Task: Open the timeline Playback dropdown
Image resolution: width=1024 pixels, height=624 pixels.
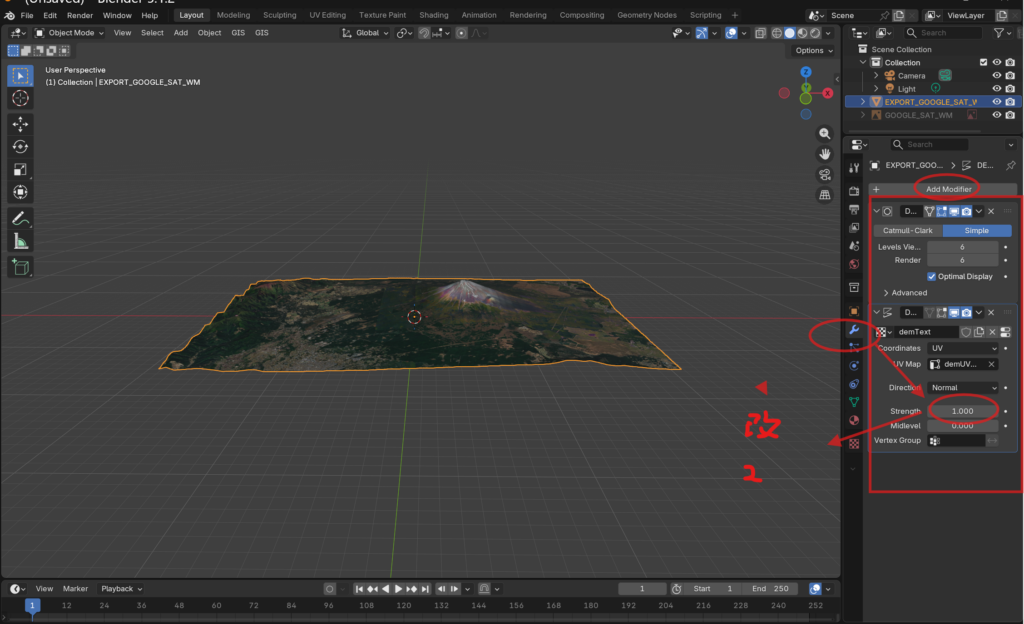Action: tap(121, 589)
